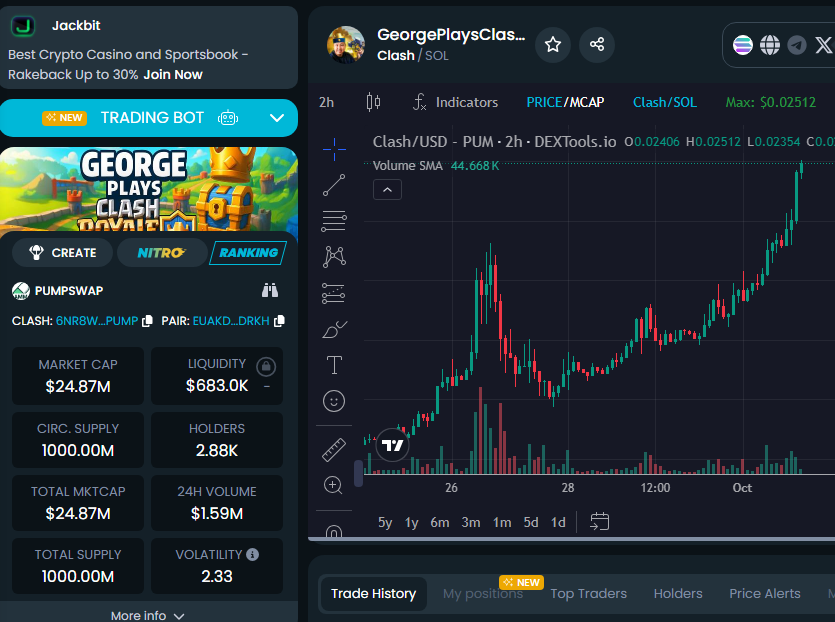Open the X (Twitter) link icon
The width and height of the screenshot is (835, 622).
pos(823,45)
